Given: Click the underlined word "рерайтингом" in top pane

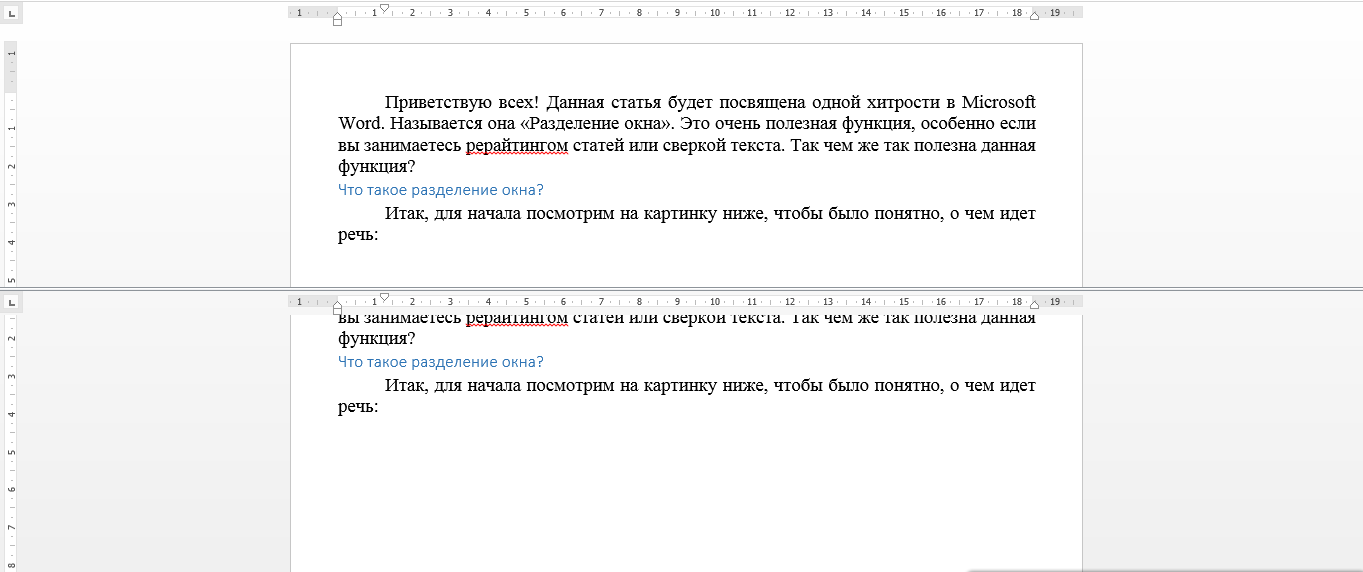Looking at the screenshot, I should pyautogui.click(x=517, y=146).
